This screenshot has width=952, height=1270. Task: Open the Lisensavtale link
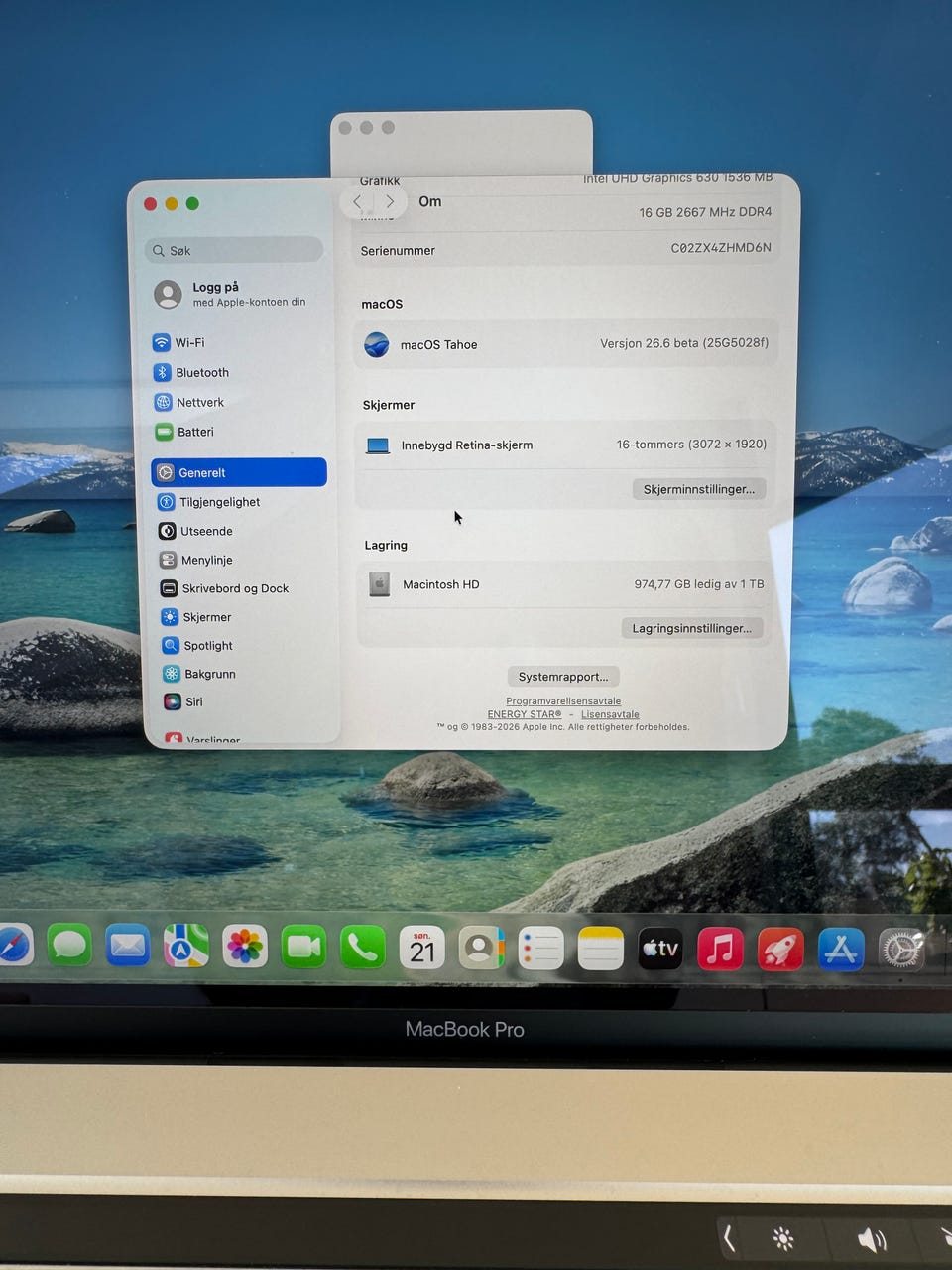coord(610,714)
